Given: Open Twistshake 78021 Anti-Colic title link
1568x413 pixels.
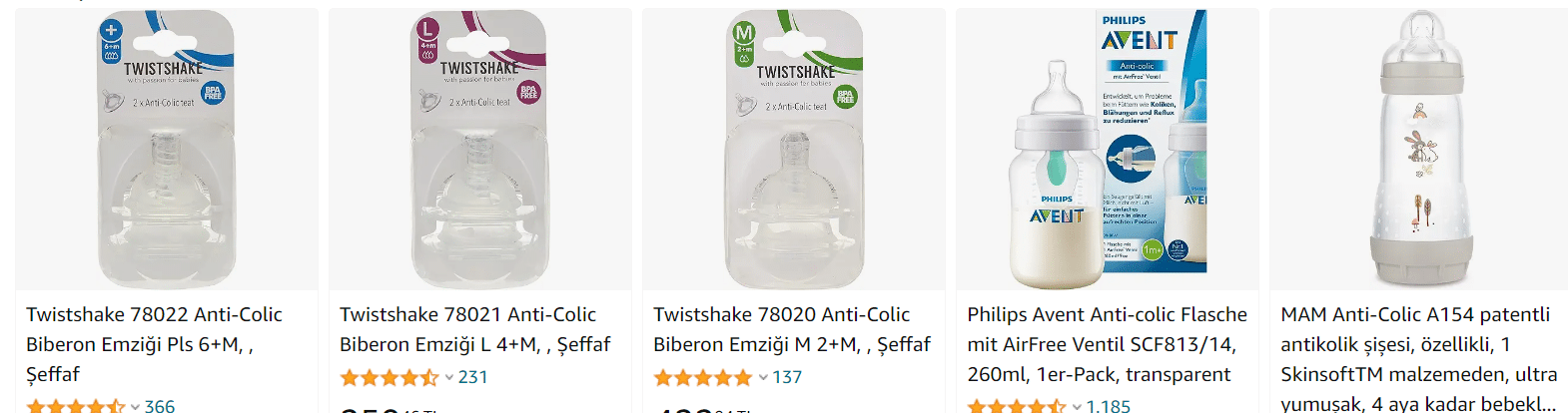Looking at the screenshot, I should click(474, 329).
